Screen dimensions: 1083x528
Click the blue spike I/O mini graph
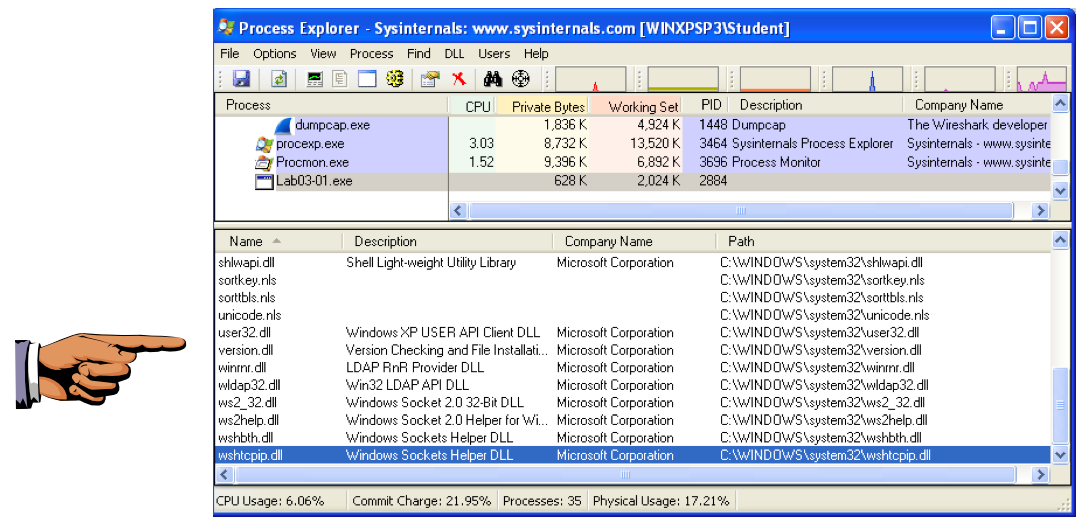point(868,79)
